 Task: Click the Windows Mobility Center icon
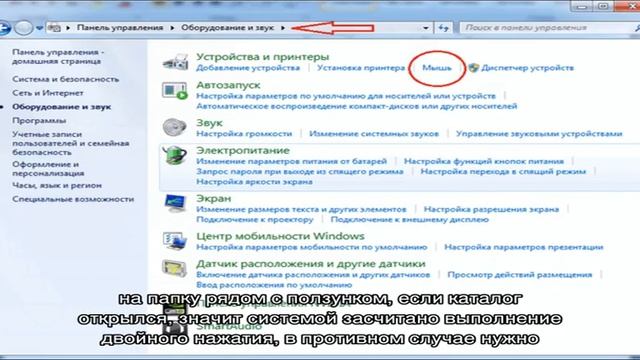coord(175,240)
